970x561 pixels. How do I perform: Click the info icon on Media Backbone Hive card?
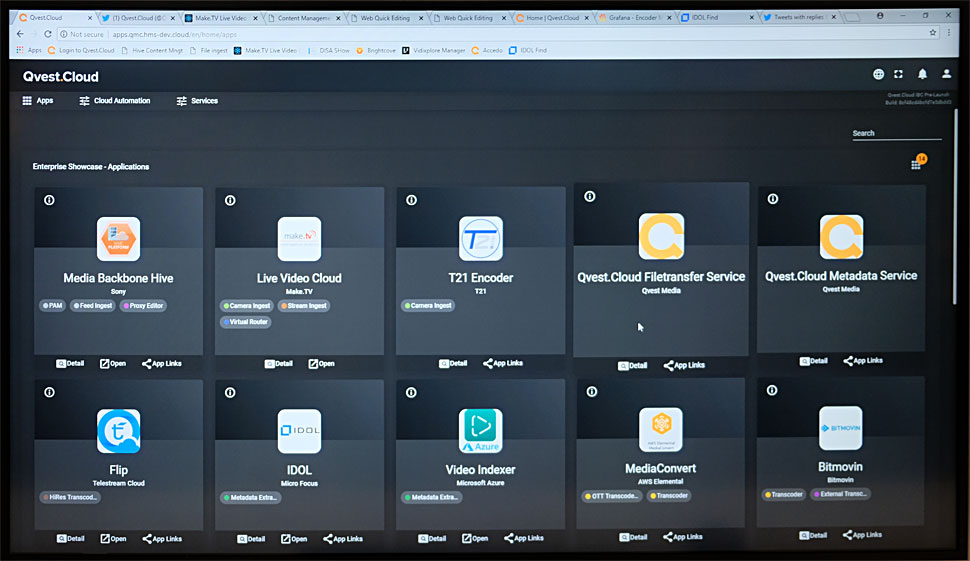[x=49, y=200]
